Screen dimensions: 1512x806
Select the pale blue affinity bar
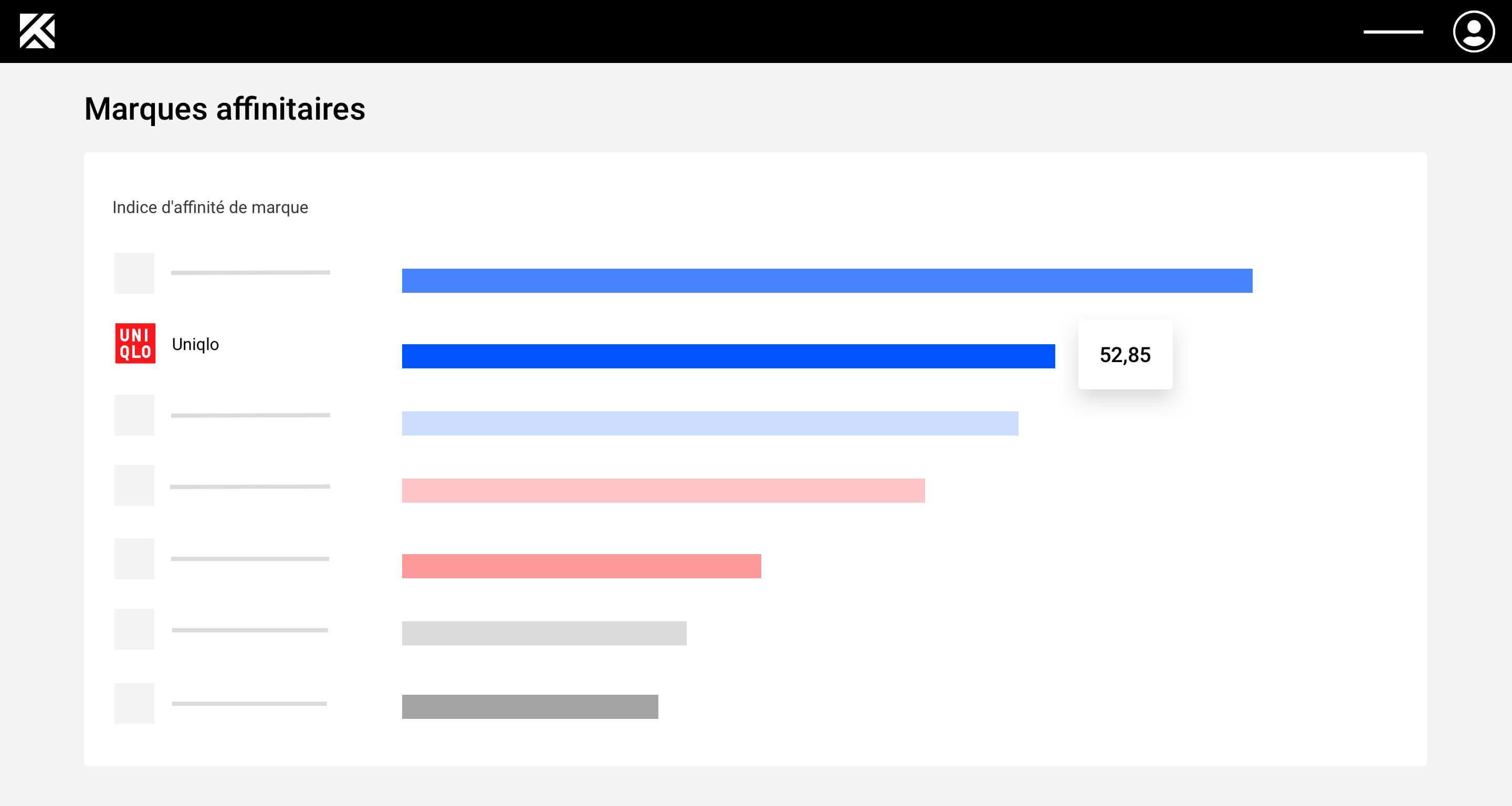click(x=710, y=423)
